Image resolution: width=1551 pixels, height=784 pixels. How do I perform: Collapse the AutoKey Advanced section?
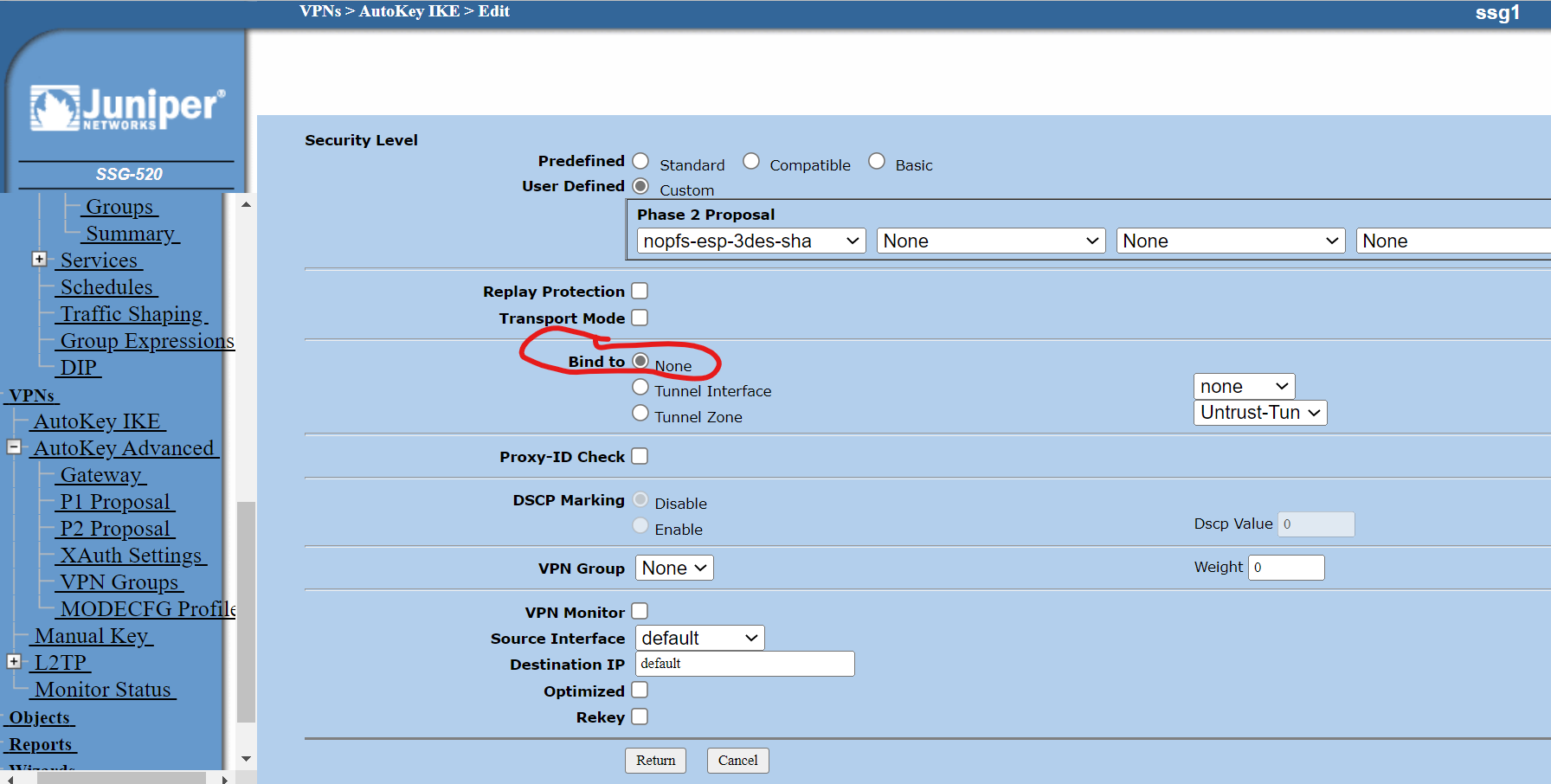(x=14, y=447)
